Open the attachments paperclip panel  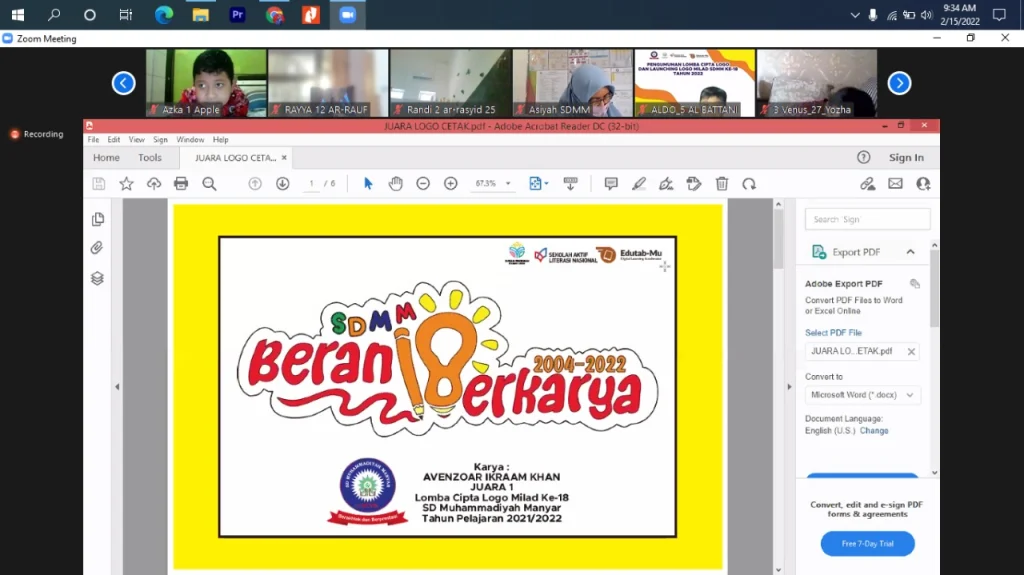point(97,248)
